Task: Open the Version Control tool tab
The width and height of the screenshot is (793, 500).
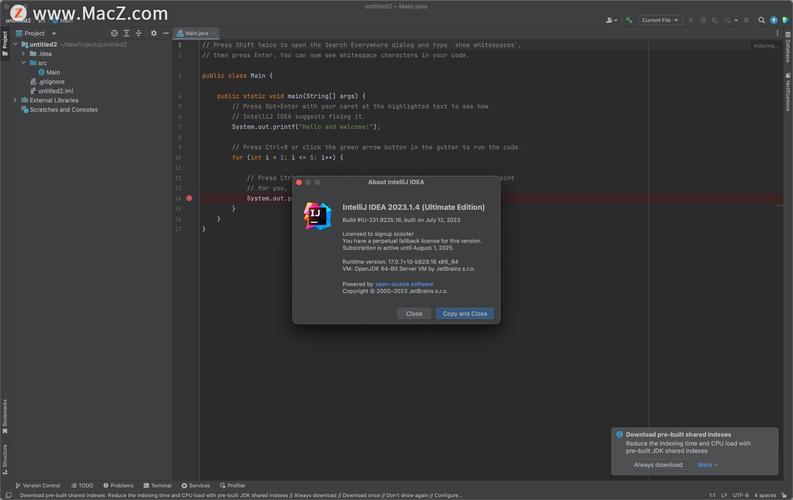Action: (37, 485)
